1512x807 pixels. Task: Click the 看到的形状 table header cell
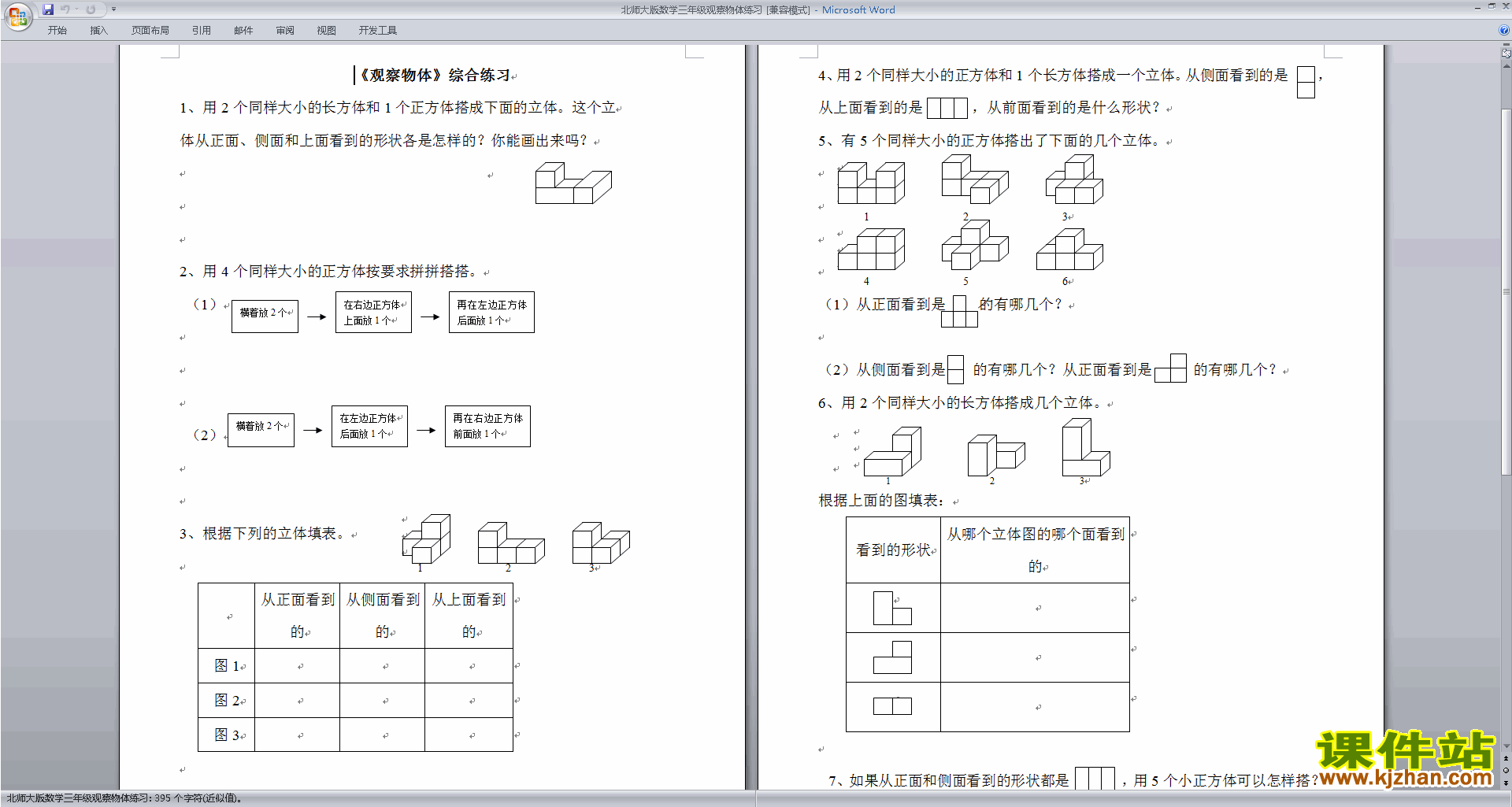click(x=894, y=550)
